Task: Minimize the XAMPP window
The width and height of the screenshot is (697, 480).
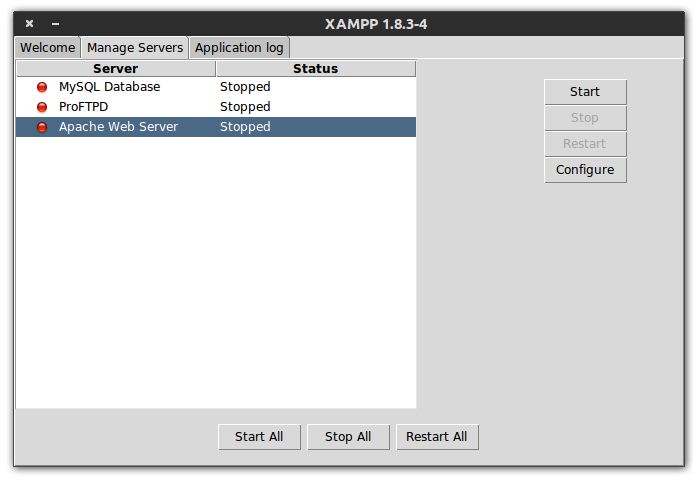Action: coord(56,24)
